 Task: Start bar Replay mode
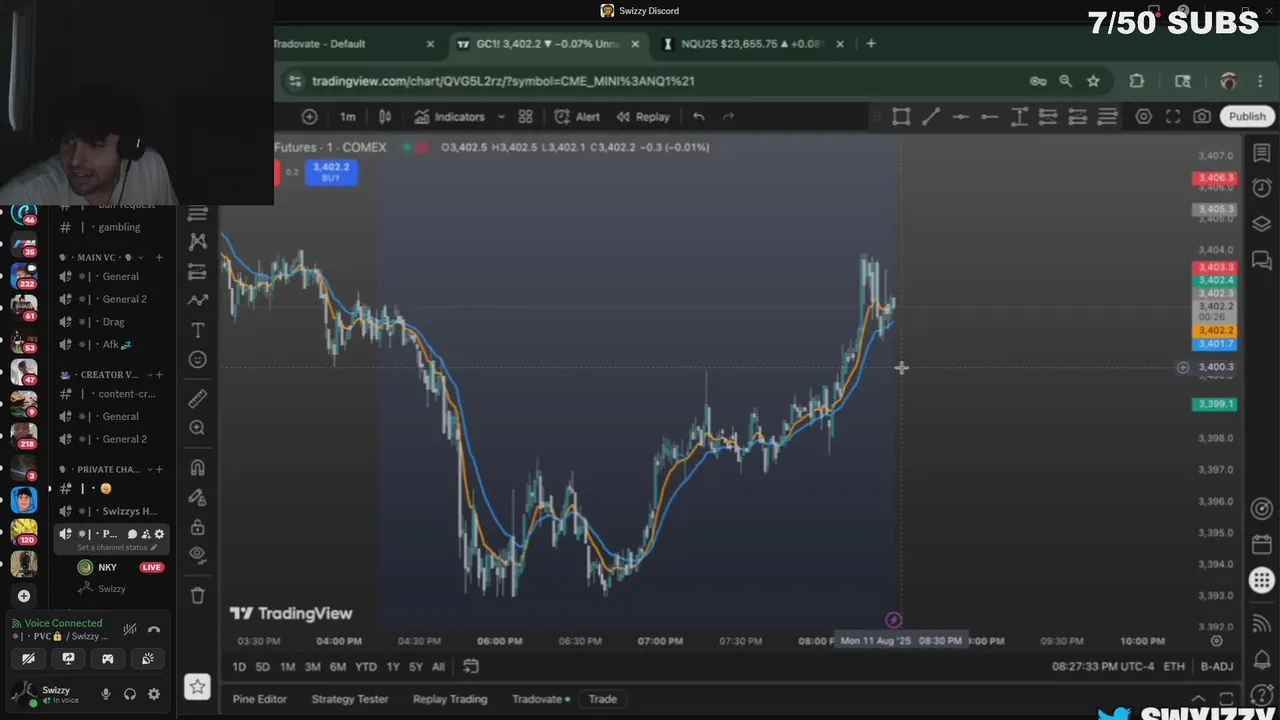(x=643, y=117)
